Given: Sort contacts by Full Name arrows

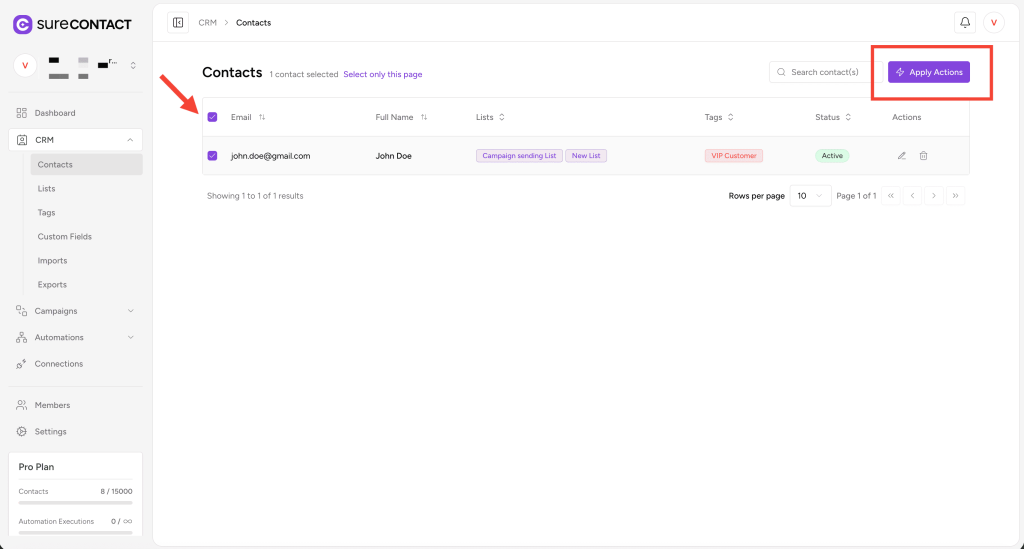Looking at the screenshot, I should [424, 117].
